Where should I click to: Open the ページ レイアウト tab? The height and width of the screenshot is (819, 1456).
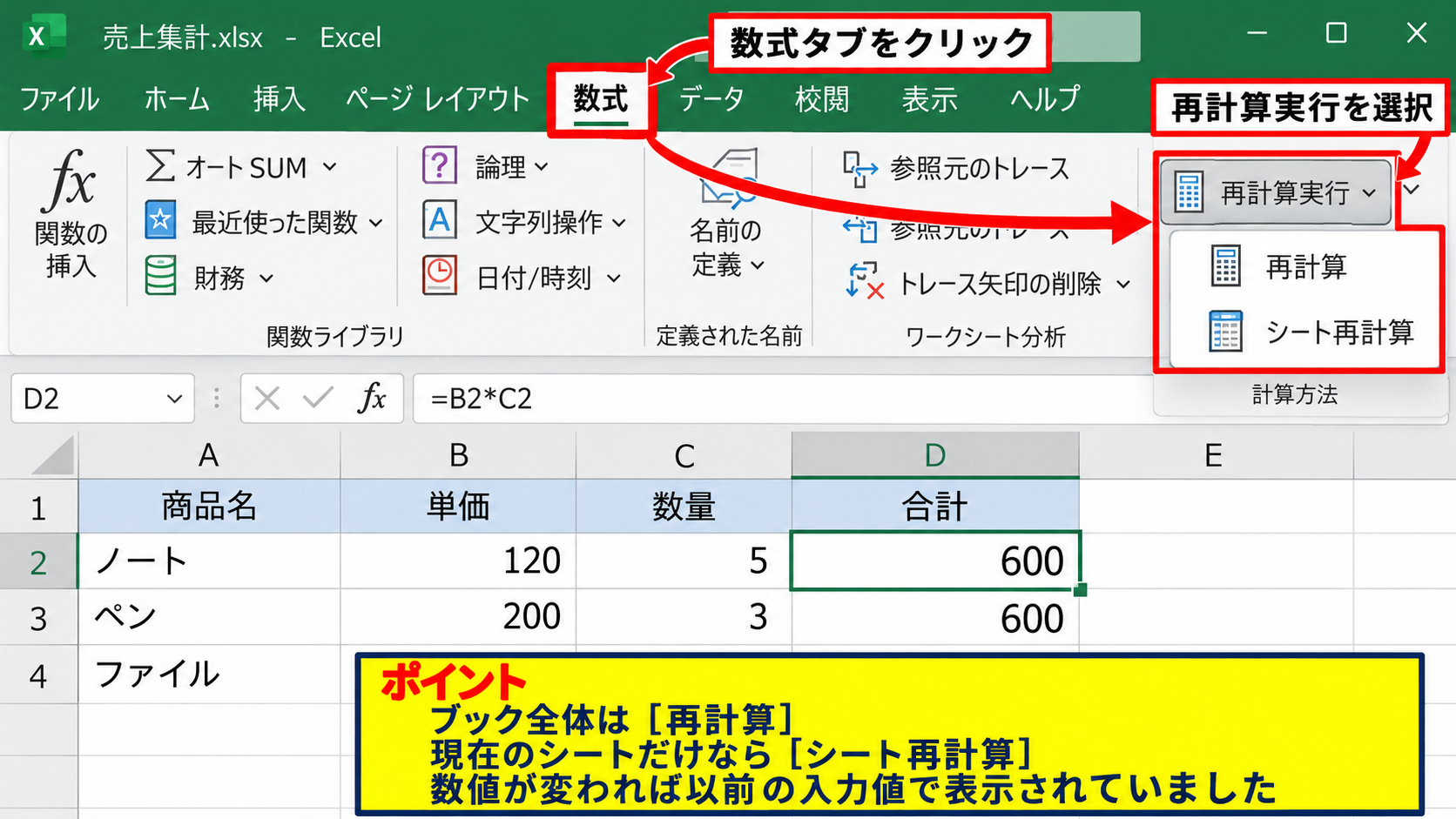437,99
